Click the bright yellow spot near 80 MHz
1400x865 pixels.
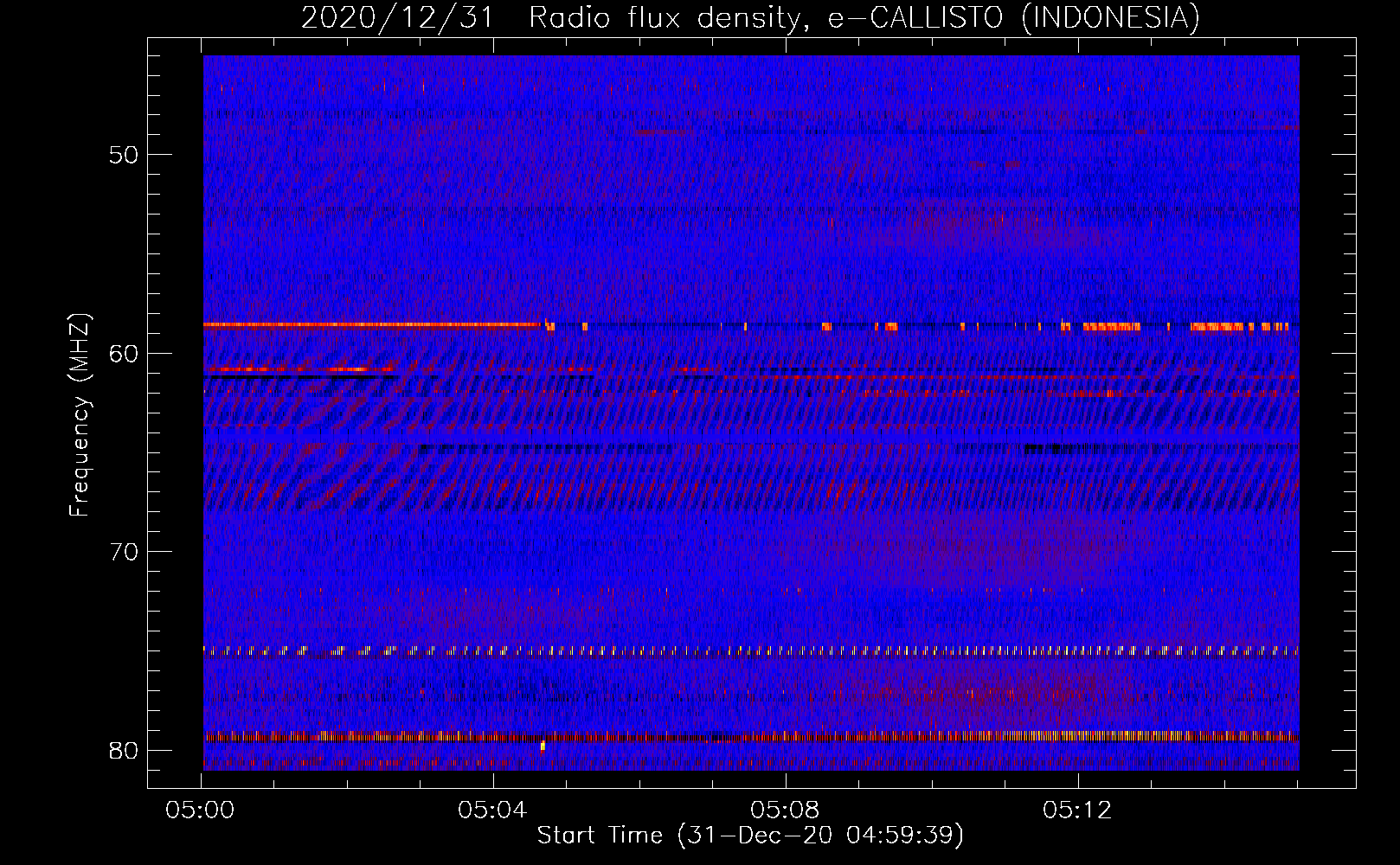(543, 746)
